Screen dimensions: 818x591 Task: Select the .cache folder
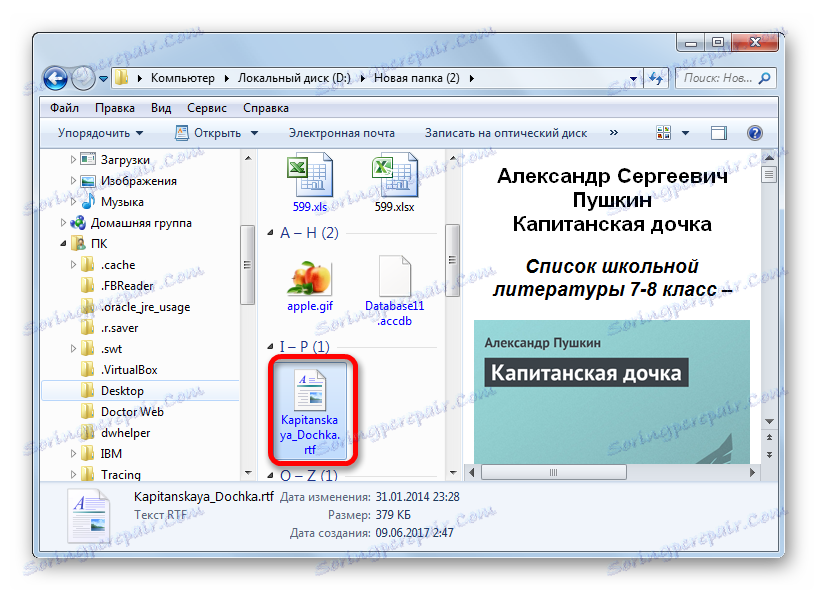[118, 264]
